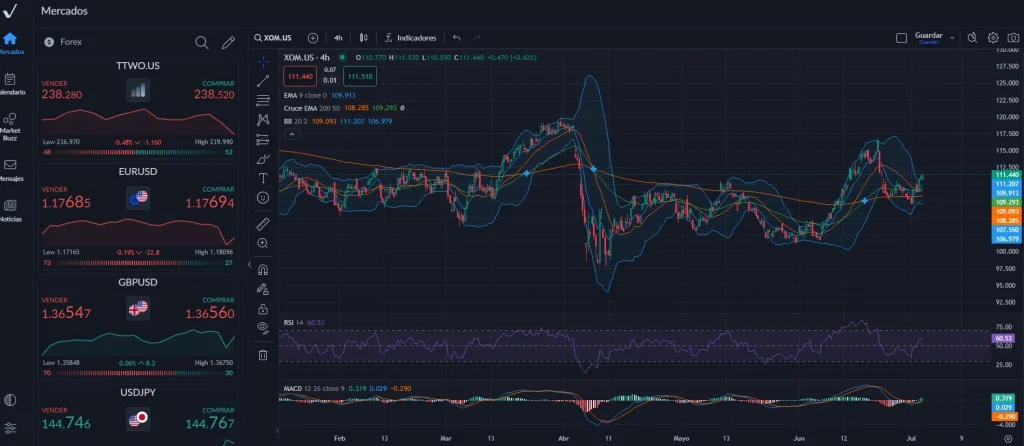Click the USDJPY COMPRAR price 144.767
1024x446 pixels.
[x=210, y=424]
